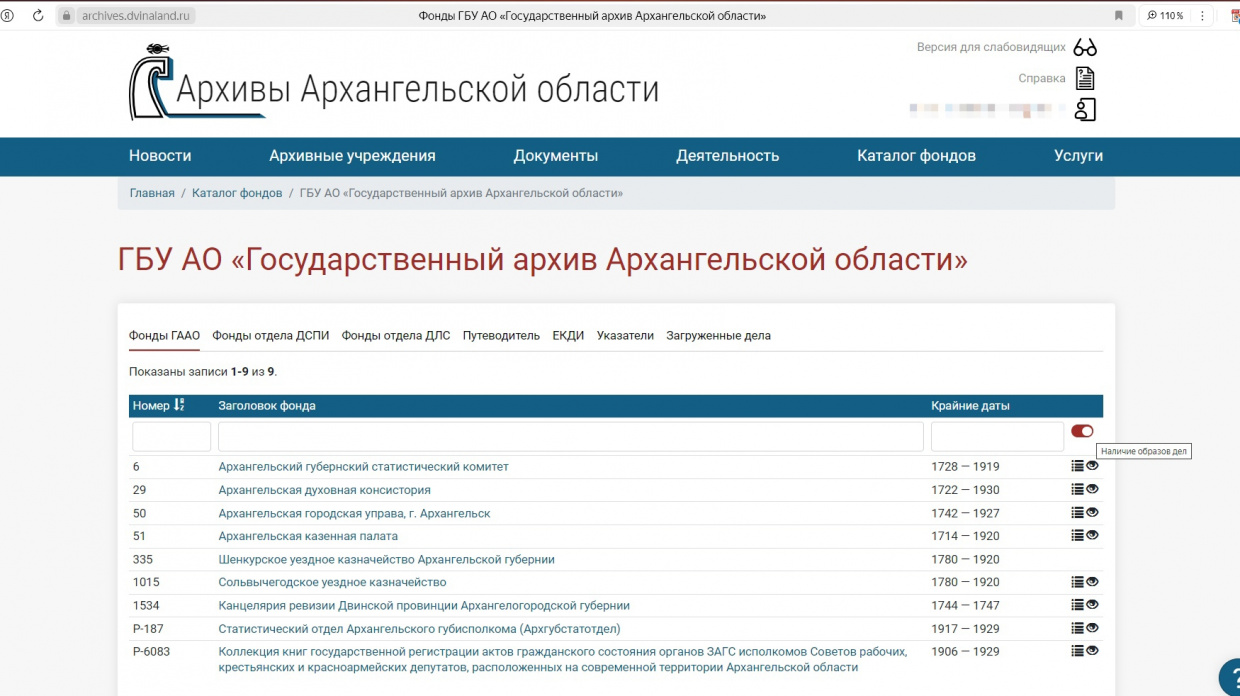Open Статистический отдел Архангельского губисполкома fund
The height and width of the screenshot is (696, 1240).
click(419, 628)
